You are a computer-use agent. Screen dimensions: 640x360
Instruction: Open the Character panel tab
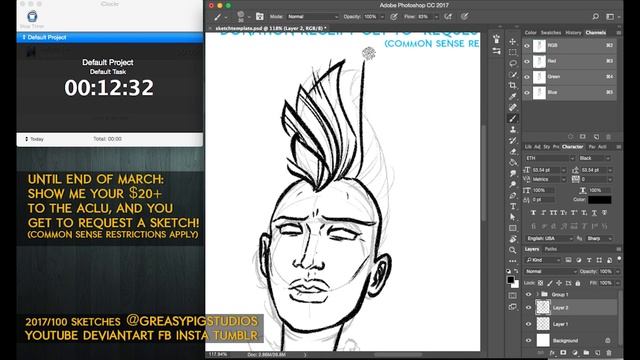point(572,147)
